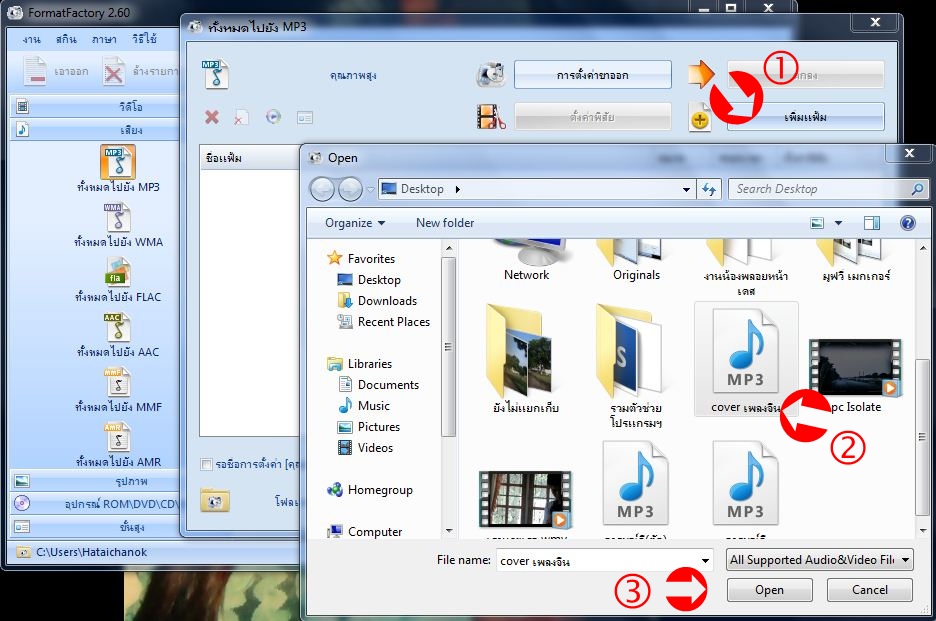Click the File name input field
The image size is (936, 621).
598,561
